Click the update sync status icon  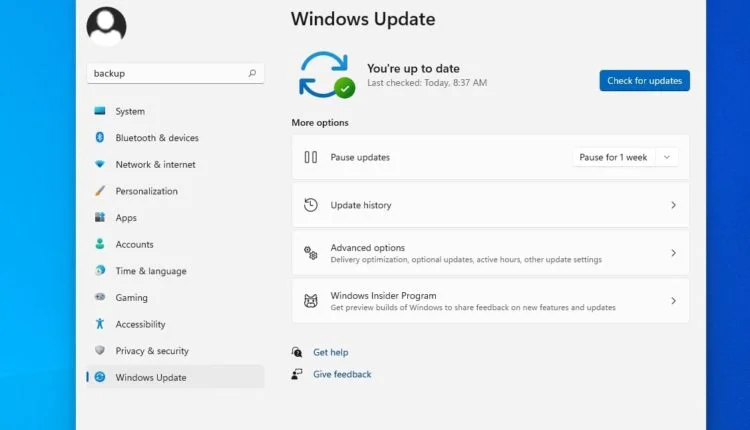[326, 75]
